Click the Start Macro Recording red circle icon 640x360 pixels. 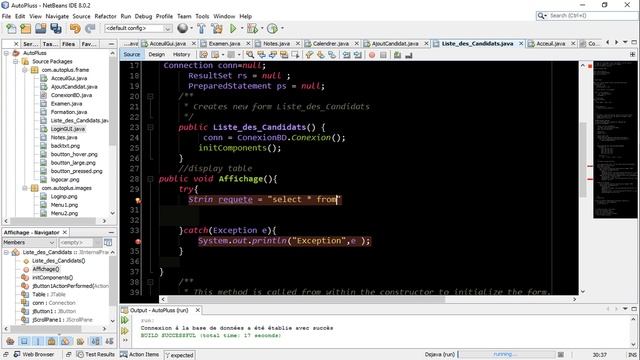(372, 55)
